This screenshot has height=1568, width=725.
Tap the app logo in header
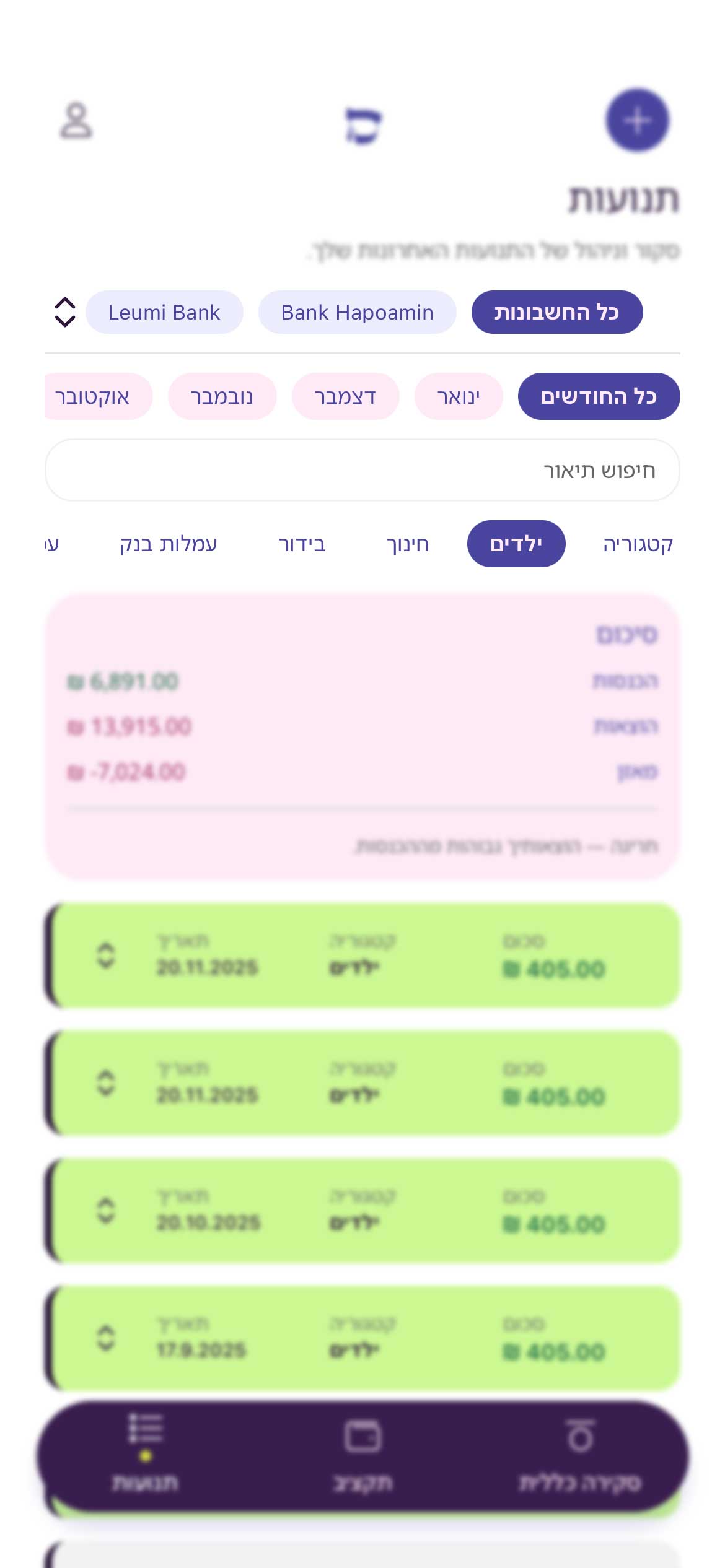click(363, 126)
